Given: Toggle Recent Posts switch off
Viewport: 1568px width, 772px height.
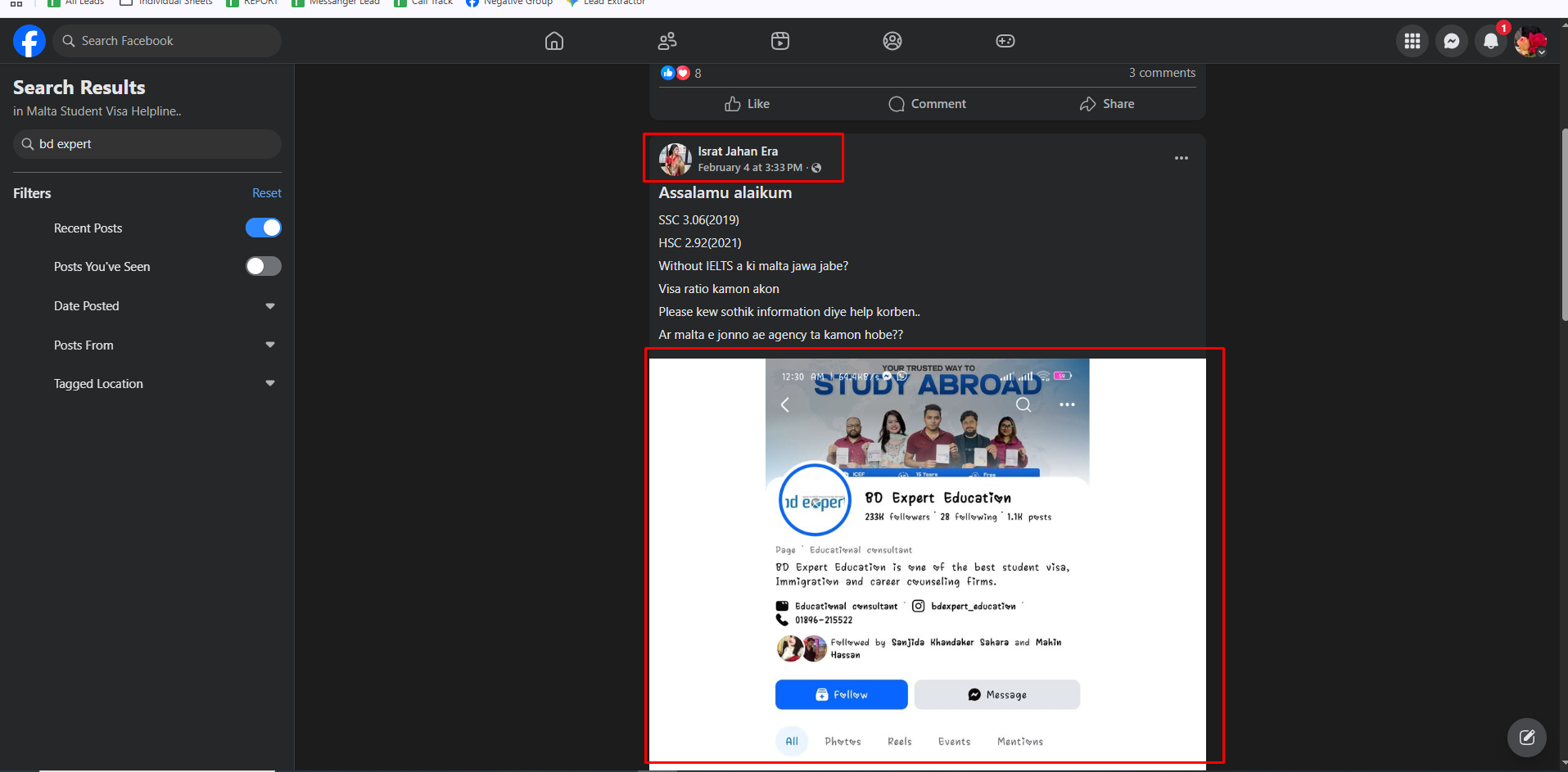Looking at the screenshot, I should click(x=264, y=228).
